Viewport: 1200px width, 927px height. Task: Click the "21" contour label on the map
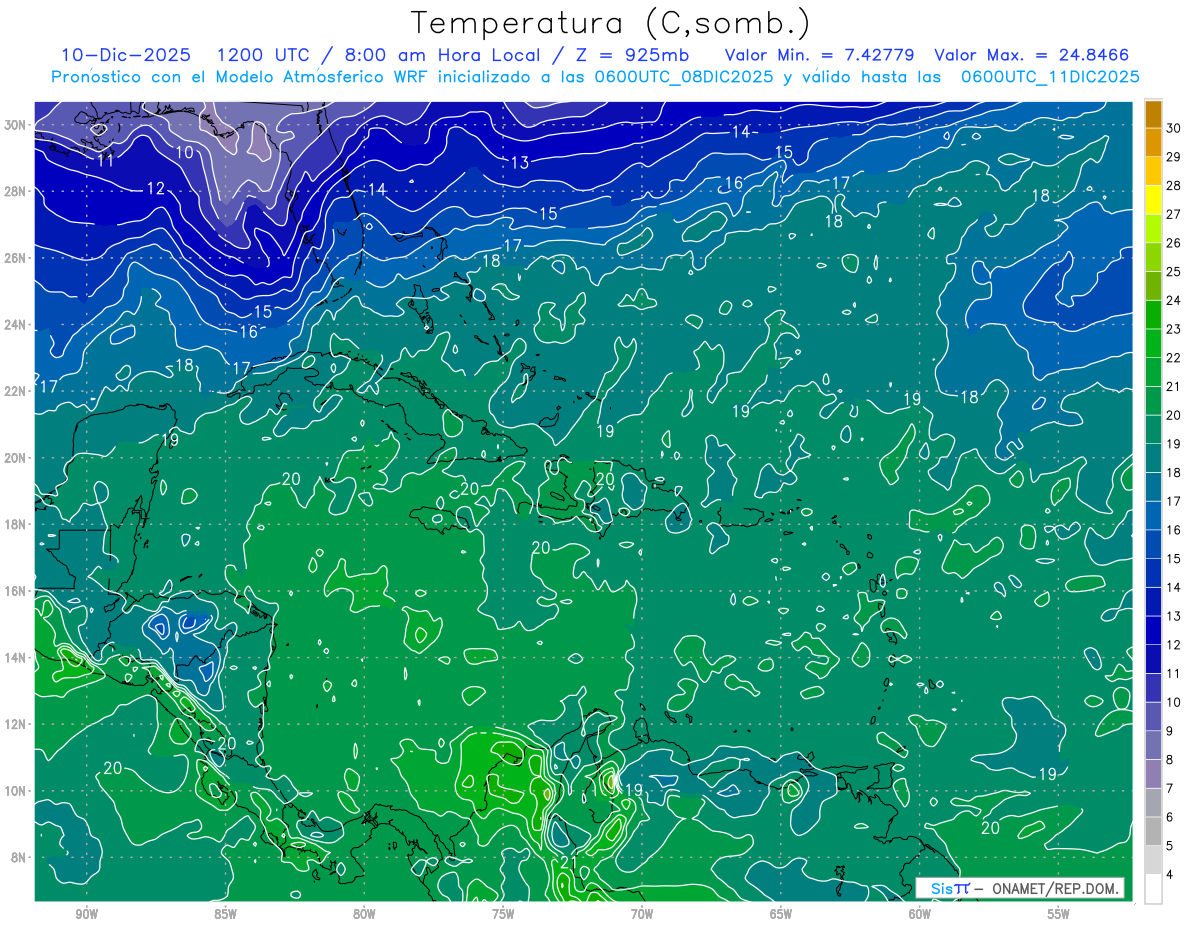(x=569, y=861)
